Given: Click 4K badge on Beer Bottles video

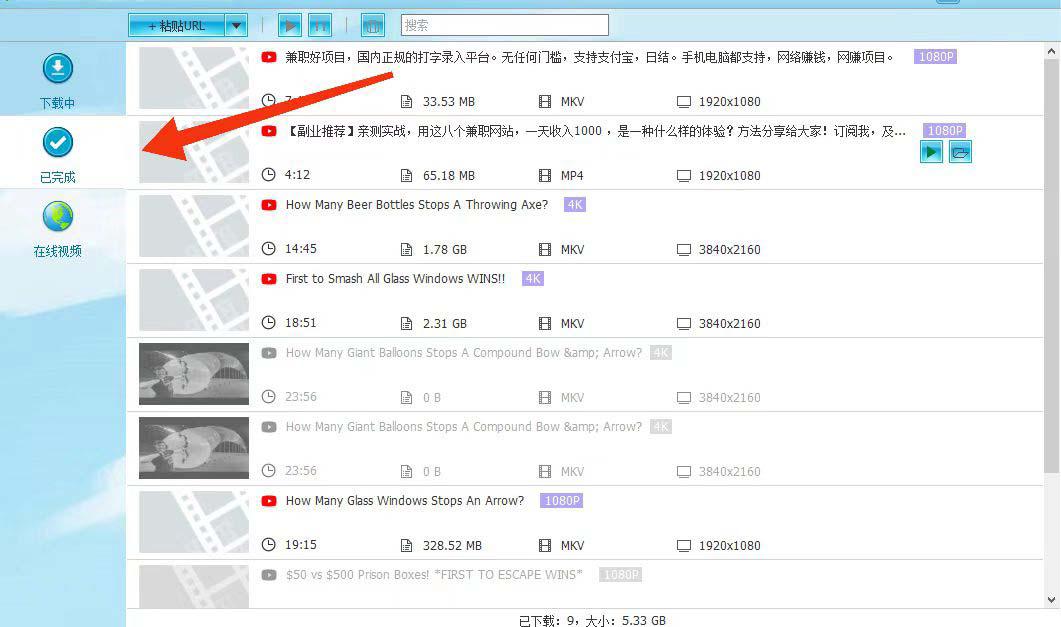Looking at the screenshot, I should coord(574,205).
